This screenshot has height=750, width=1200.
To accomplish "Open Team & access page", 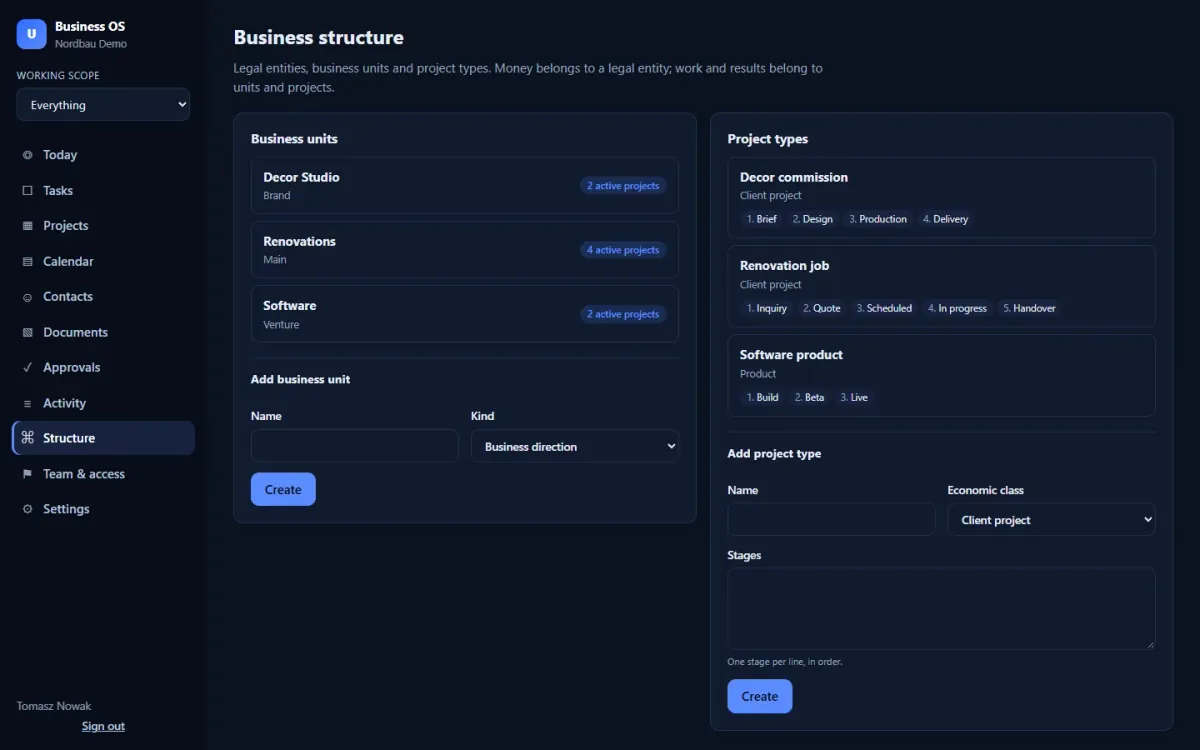I will [103, 474].
